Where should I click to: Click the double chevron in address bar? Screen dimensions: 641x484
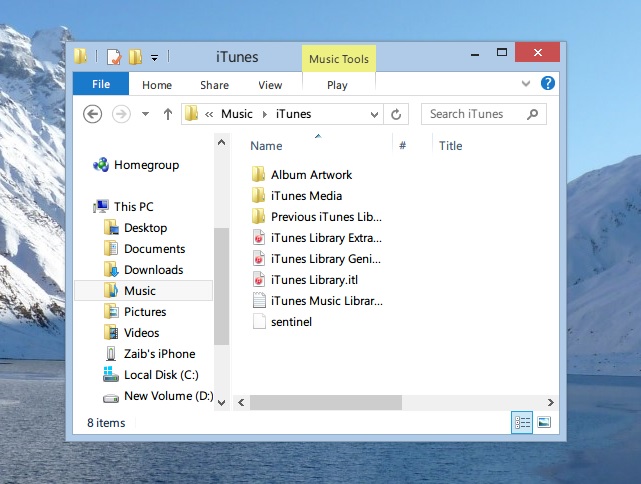[x=209, y=114]
